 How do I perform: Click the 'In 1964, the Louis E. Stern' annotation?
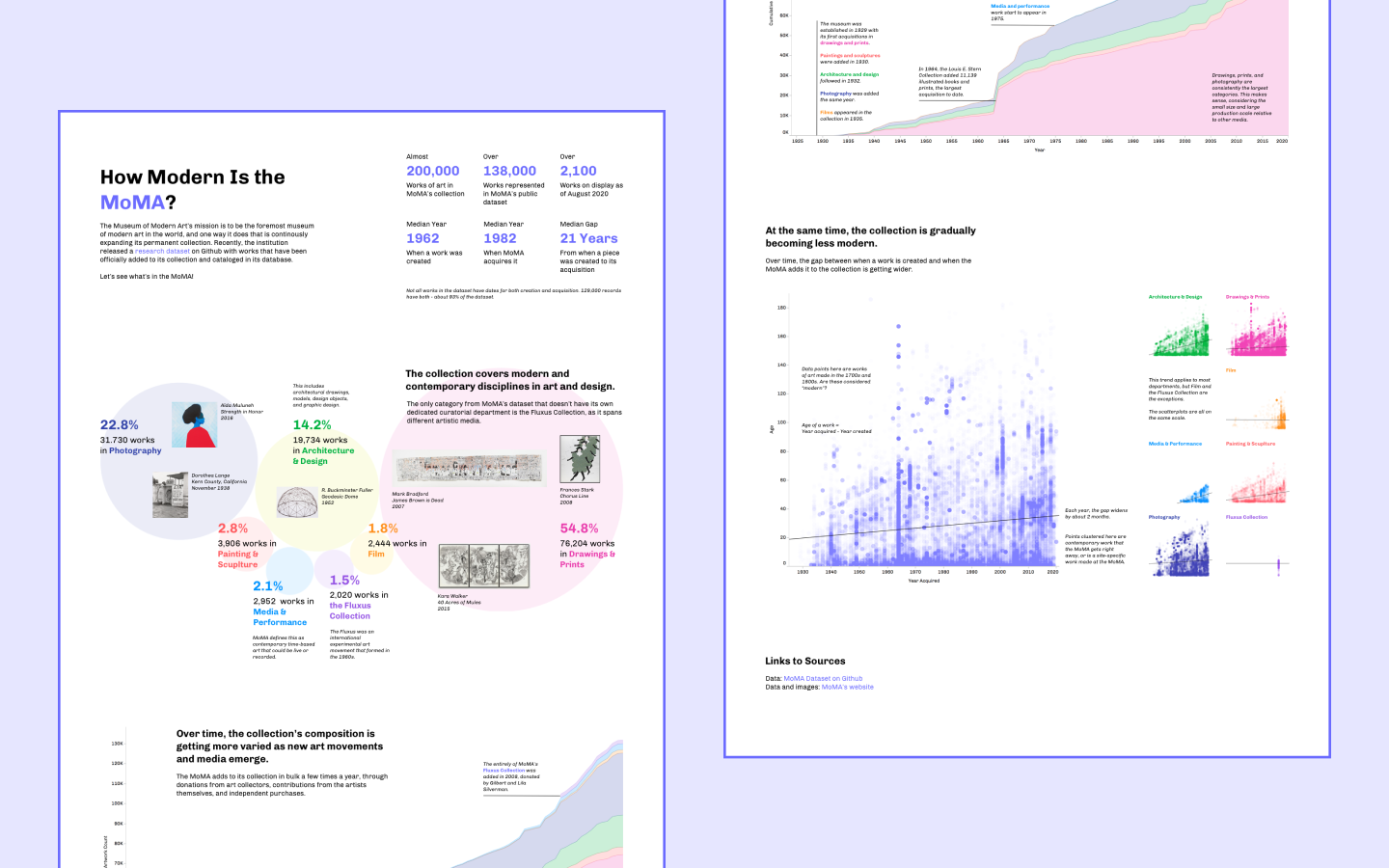tap(950, 82)
